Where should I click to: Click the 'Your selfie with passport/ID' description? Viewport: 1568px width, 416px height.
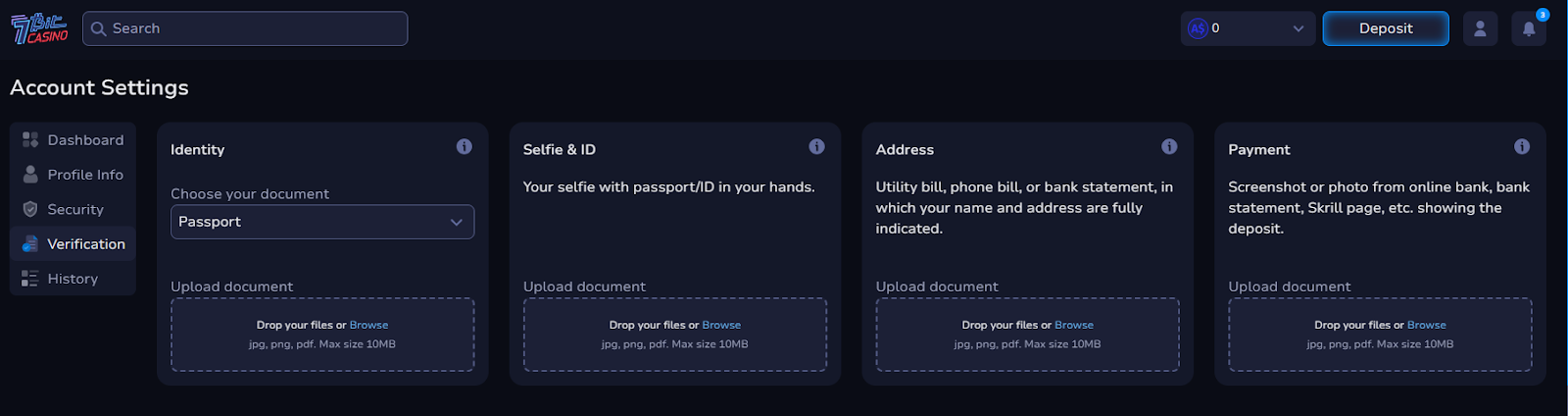(x=669, y=186)
